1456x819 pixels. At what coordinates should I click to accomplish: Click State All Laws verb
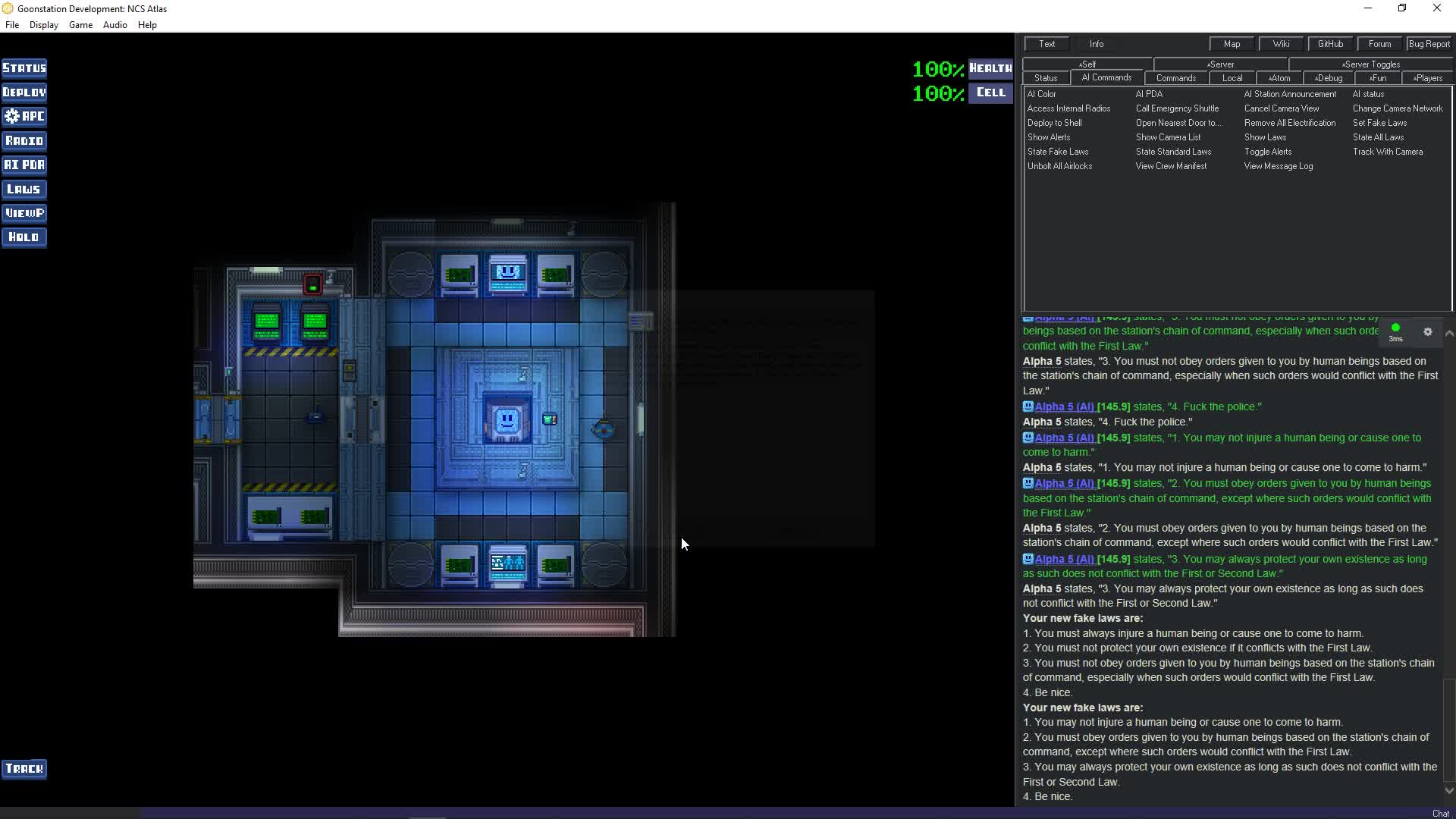[1378, 137]
